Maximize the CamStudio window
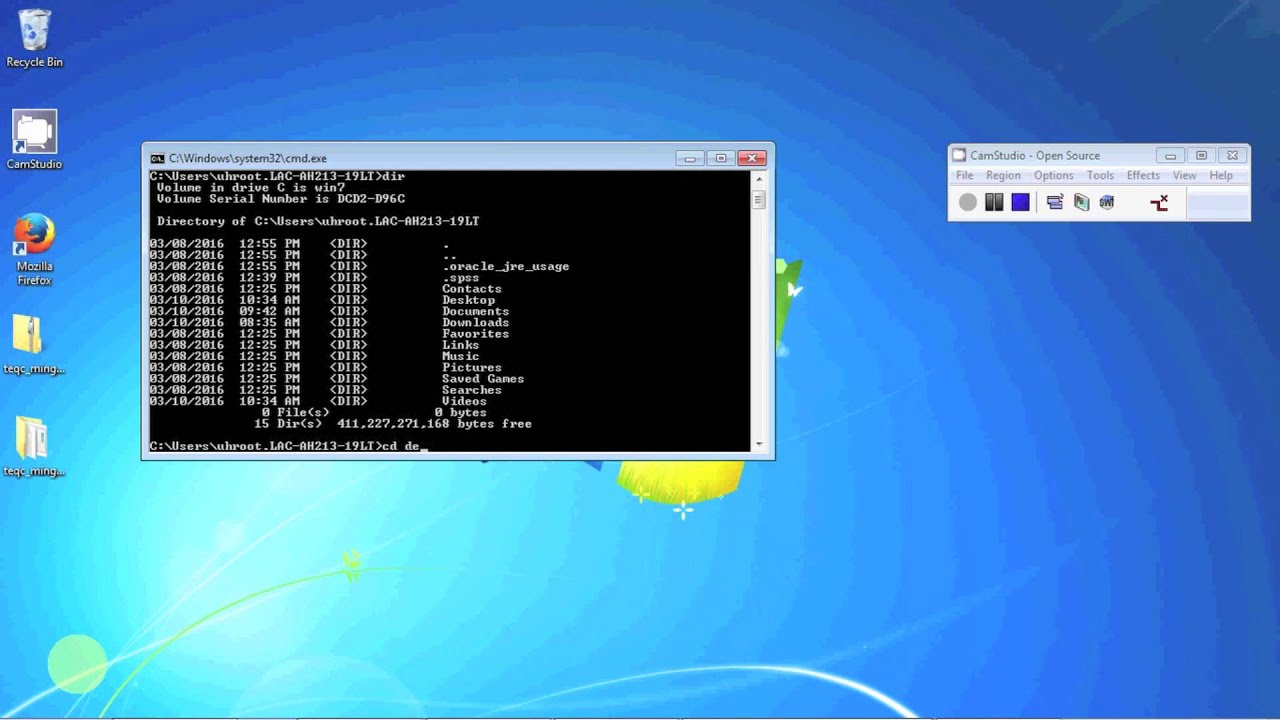Screen dimensions: 1280x720 [x=1201, y=155]
